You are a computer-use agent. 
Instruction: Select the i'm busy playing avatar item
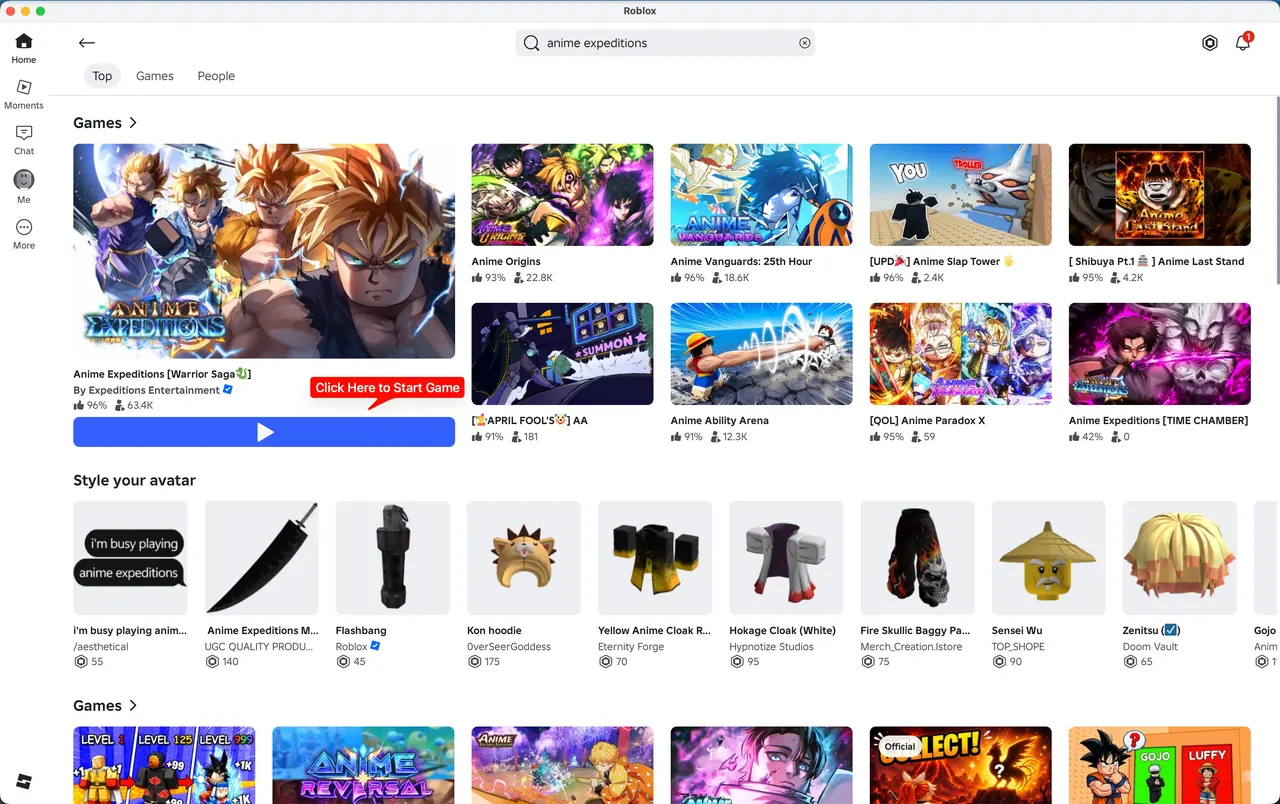point(130,558)
